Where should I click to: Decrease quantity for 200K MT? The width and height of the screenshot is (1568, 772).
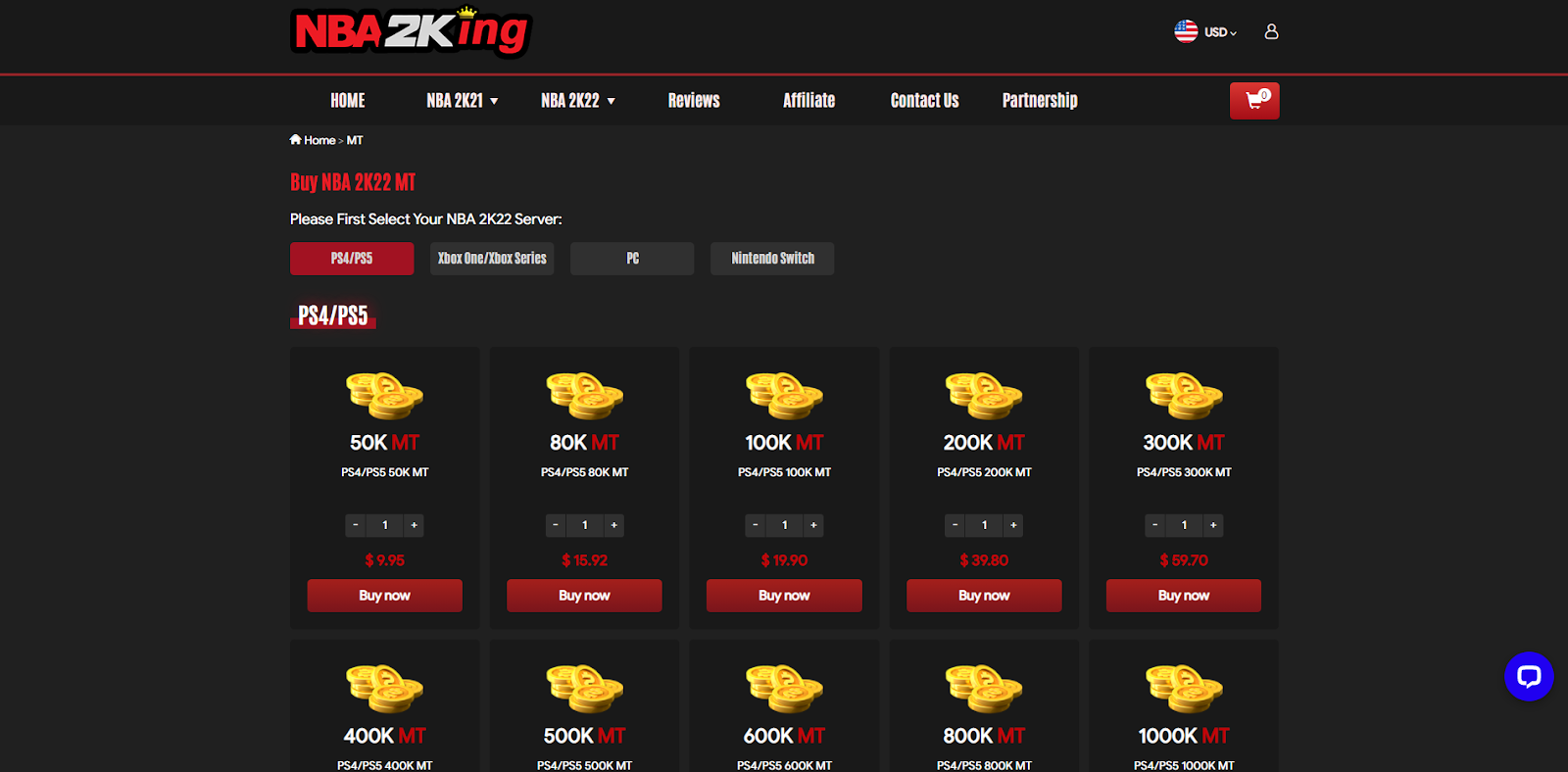coord(955,525)
